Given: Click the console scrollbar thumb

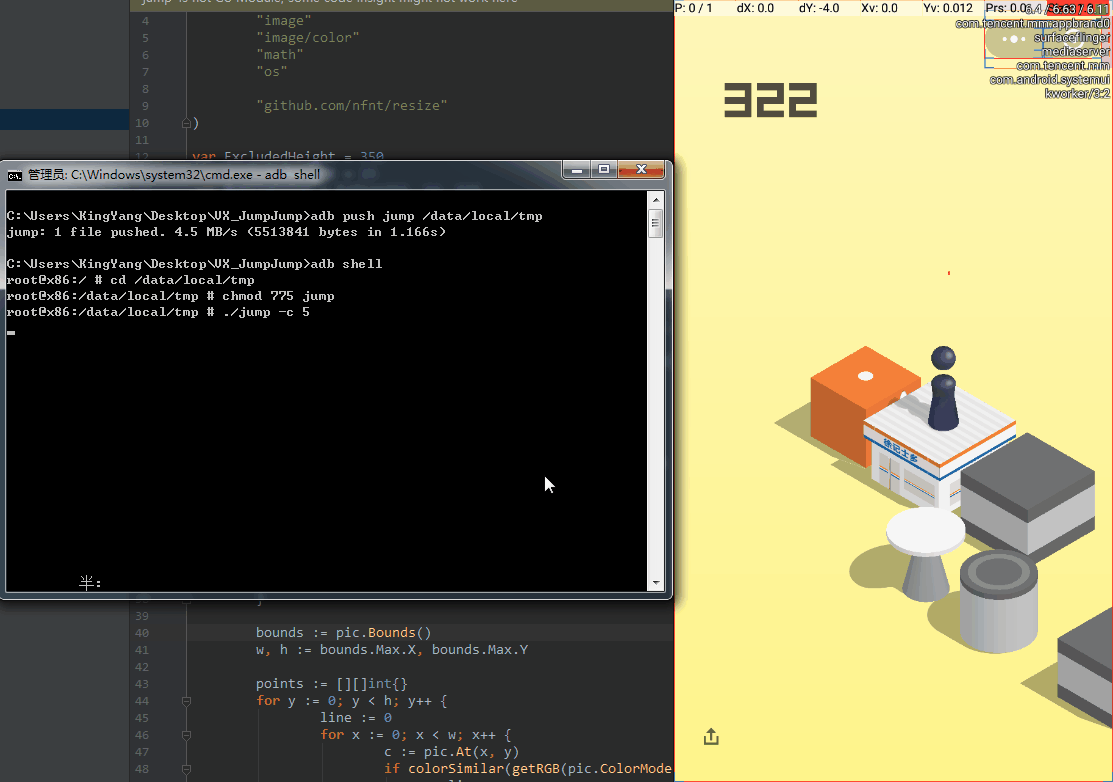Looking at the screenshot, I should (x=656, y=223).
